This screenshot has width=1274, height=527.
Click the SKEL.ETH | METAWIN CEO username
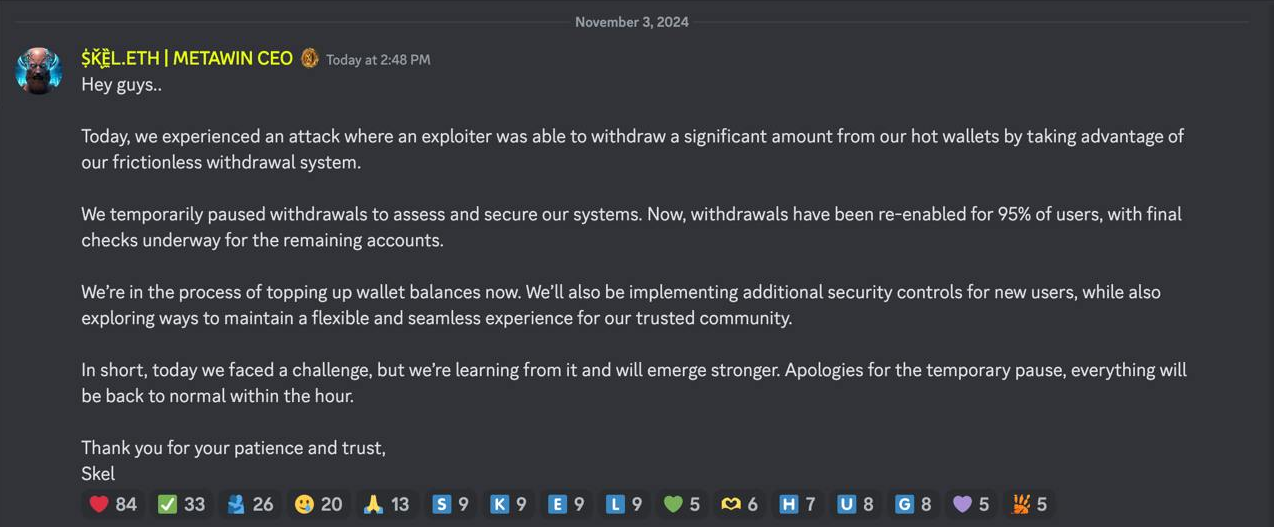pos(187,58)
